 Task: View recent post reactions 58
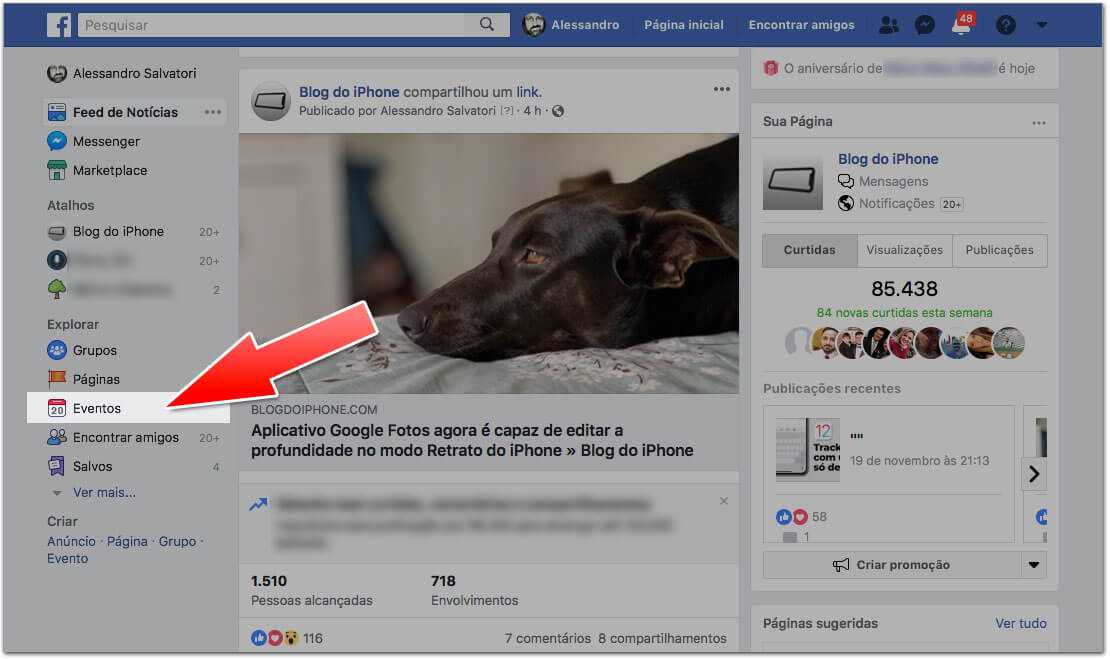click(x=801, y=516)
